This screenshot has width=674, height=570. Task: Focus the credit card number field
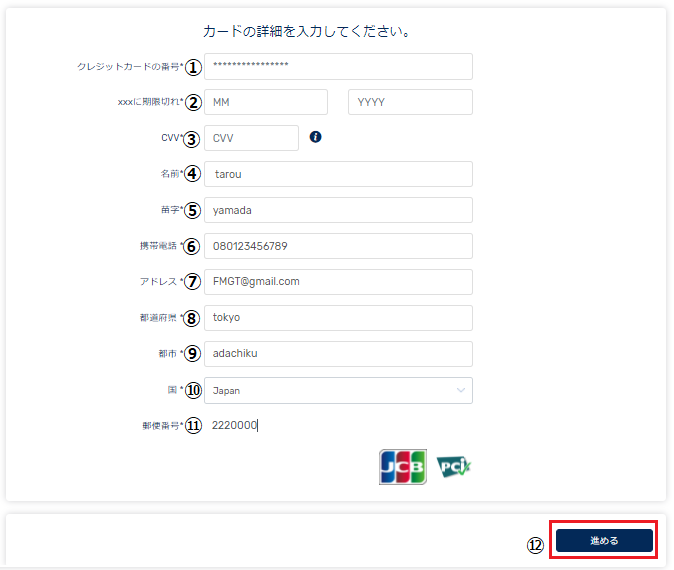338,66
